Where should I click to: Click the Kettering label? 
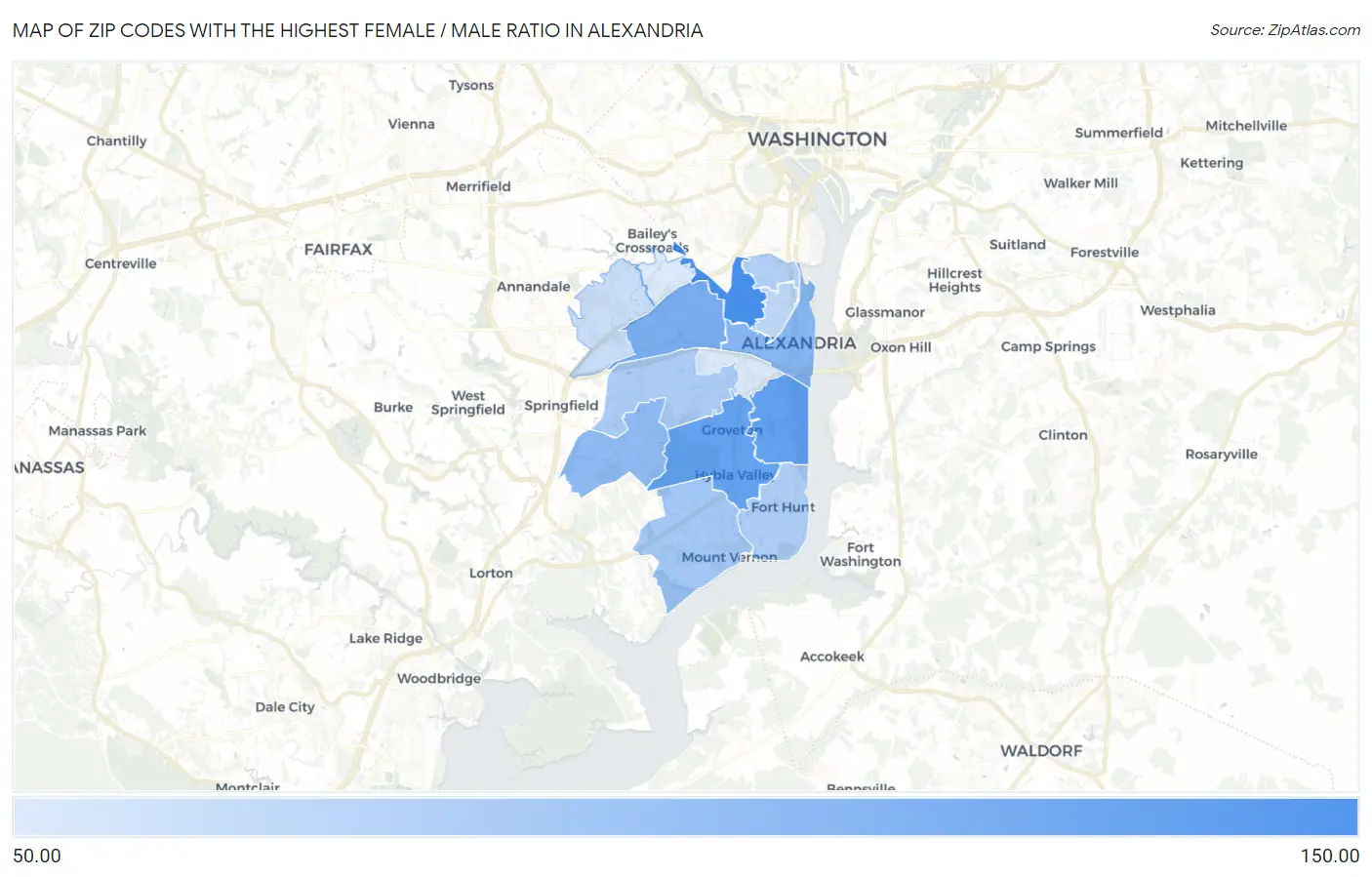1211,163
